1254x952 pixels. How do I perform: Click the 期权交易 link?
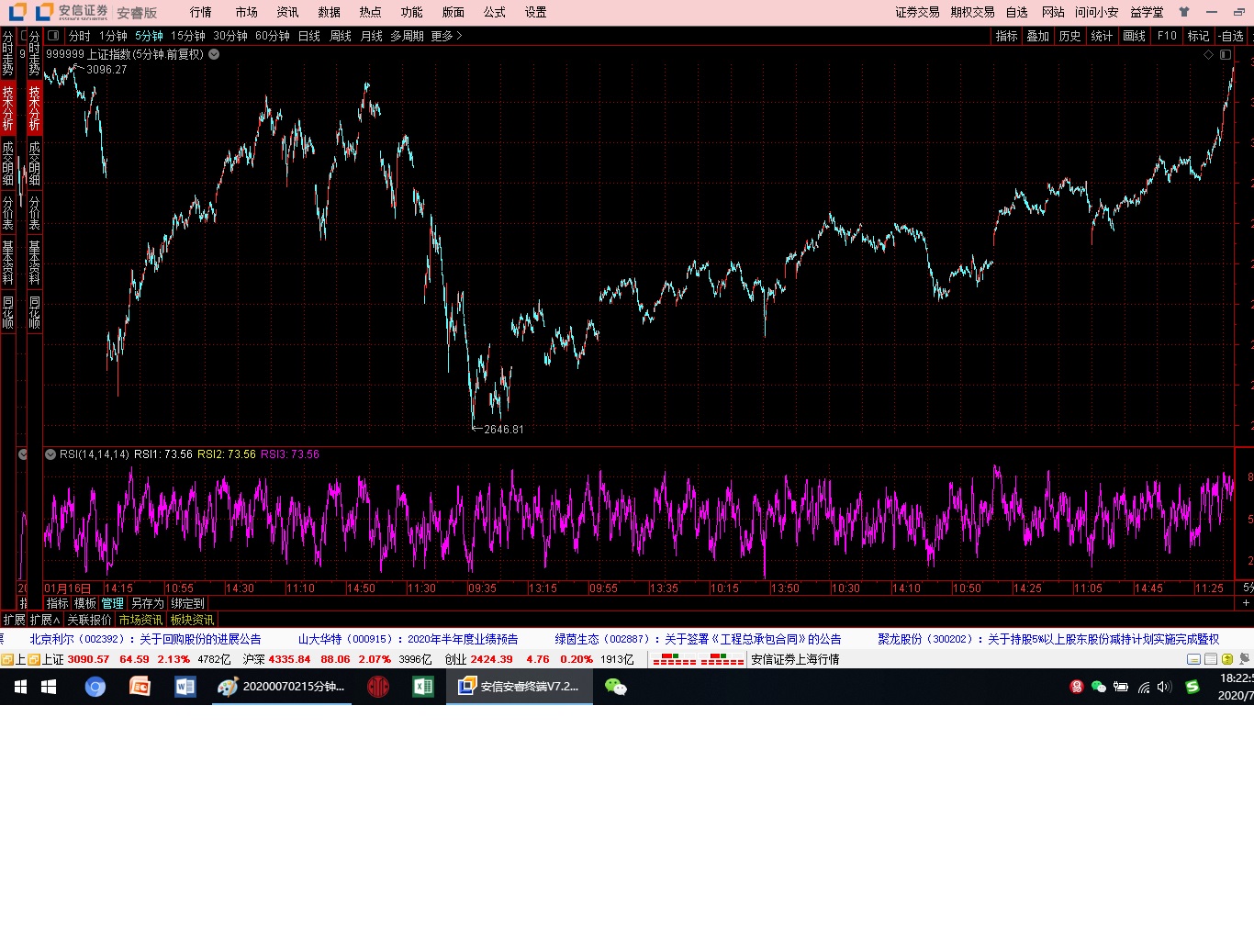point(973,12)
